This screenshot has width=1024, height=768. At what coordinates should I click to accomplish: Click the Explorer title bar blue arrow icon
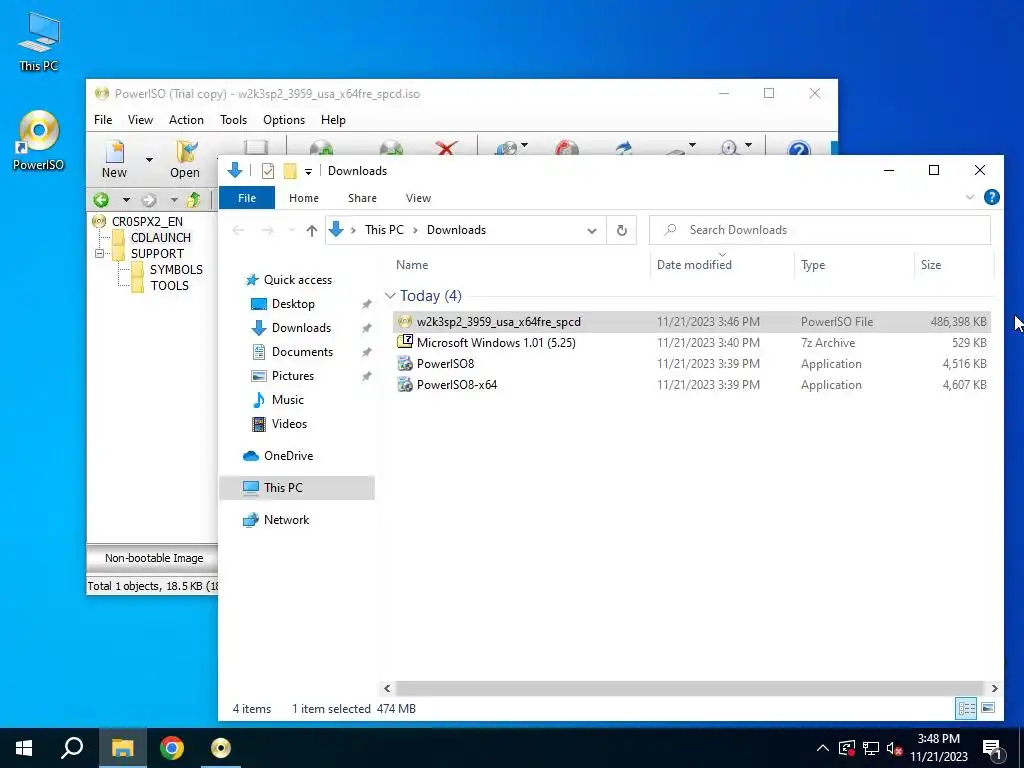pos(235,170)
